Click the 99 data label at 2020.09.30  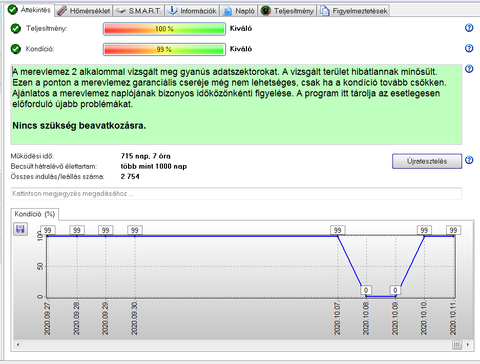(x=135, y=230)
